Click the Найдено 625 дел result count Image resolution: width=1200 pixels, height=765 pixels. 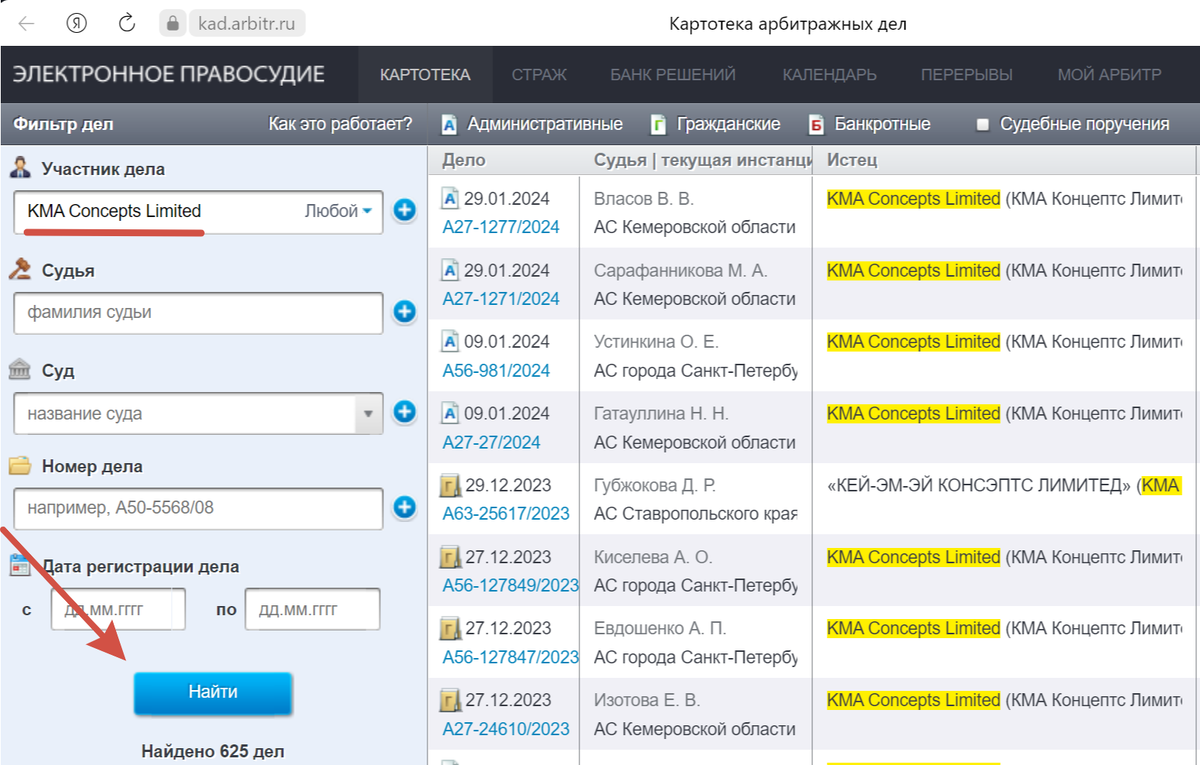213,750
